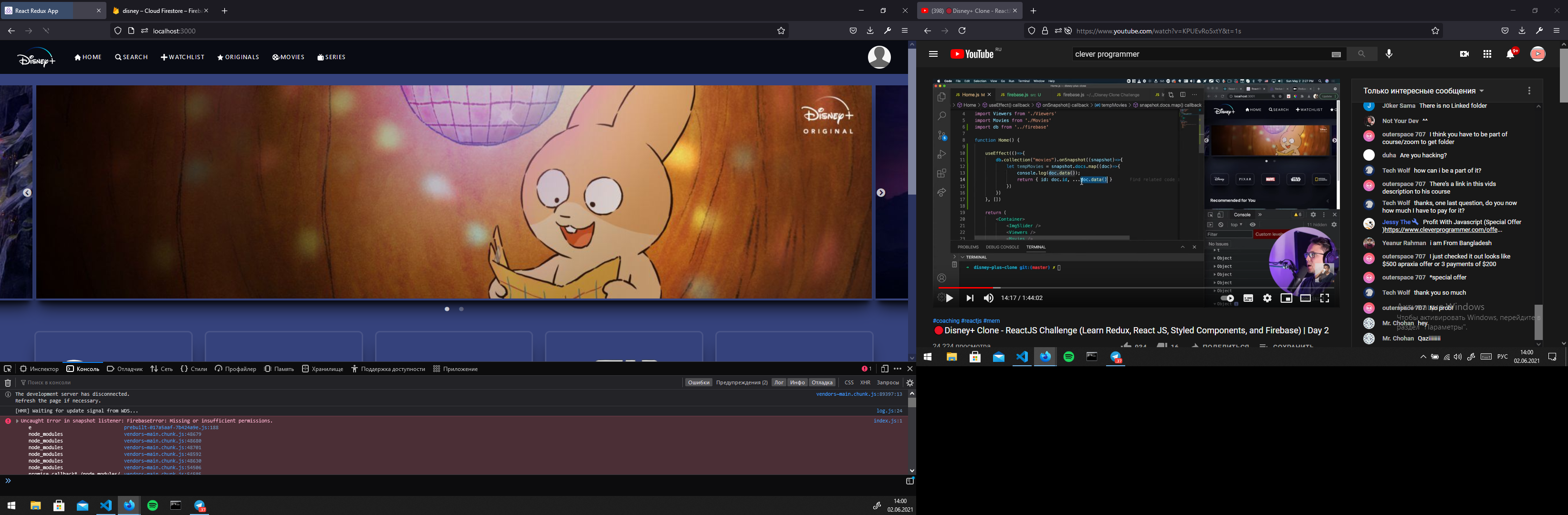This screenshot has width=1568, height=515.
Task: Open the live chat filter dropdown
Action: (1423, 91)
